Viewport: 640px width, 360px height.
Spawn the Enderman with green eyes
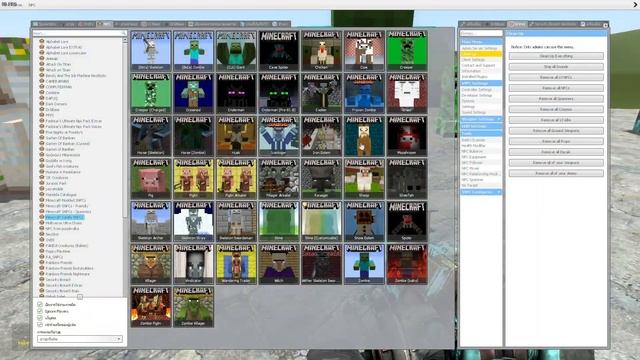coord(279,93)
